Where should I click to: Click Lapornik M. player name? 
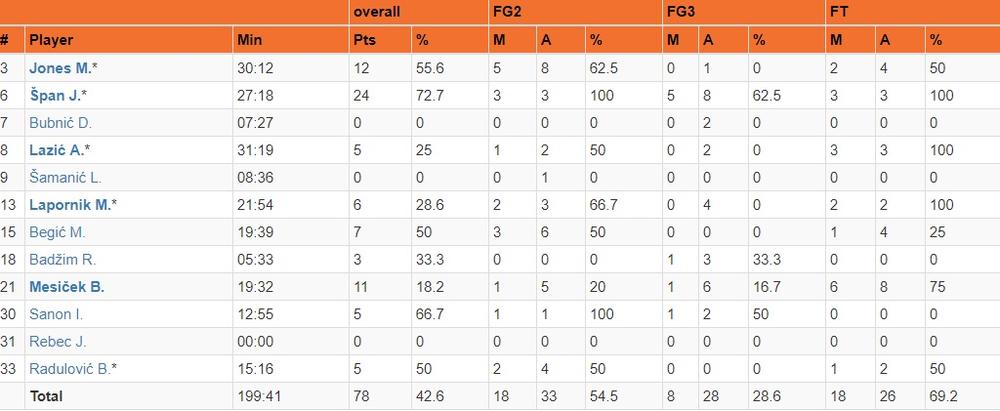click(69, 205)
